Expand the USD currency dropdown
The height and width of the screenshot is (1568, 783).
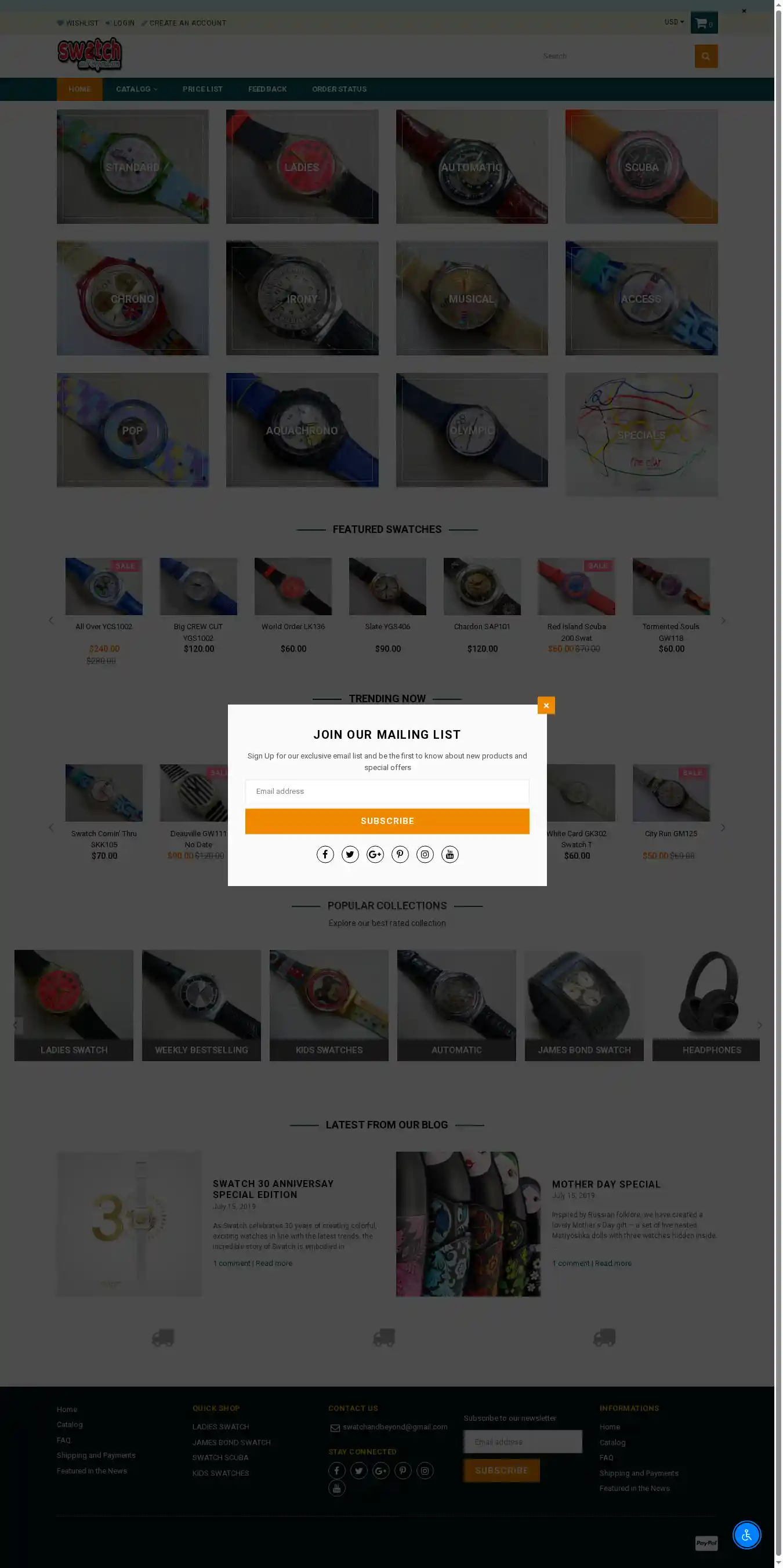click(674, 22)
